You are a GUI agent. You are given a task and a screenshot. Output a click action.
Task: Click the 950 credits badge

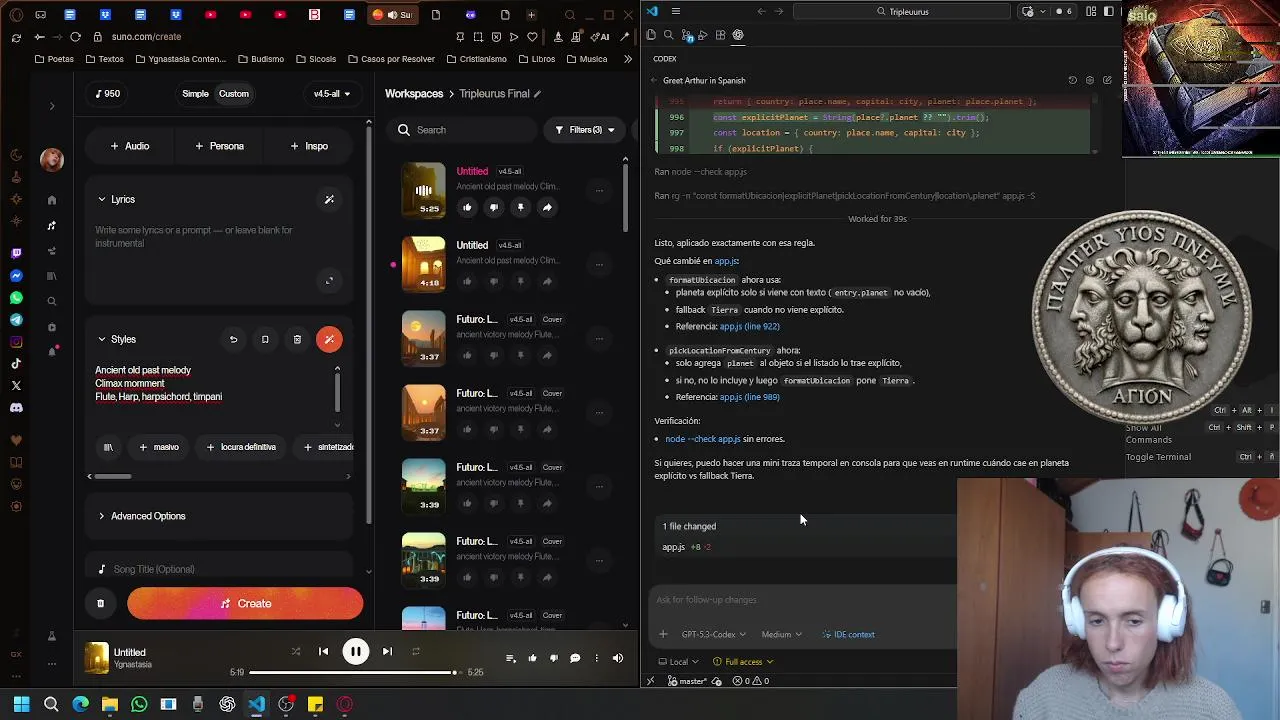pos(108,94)
